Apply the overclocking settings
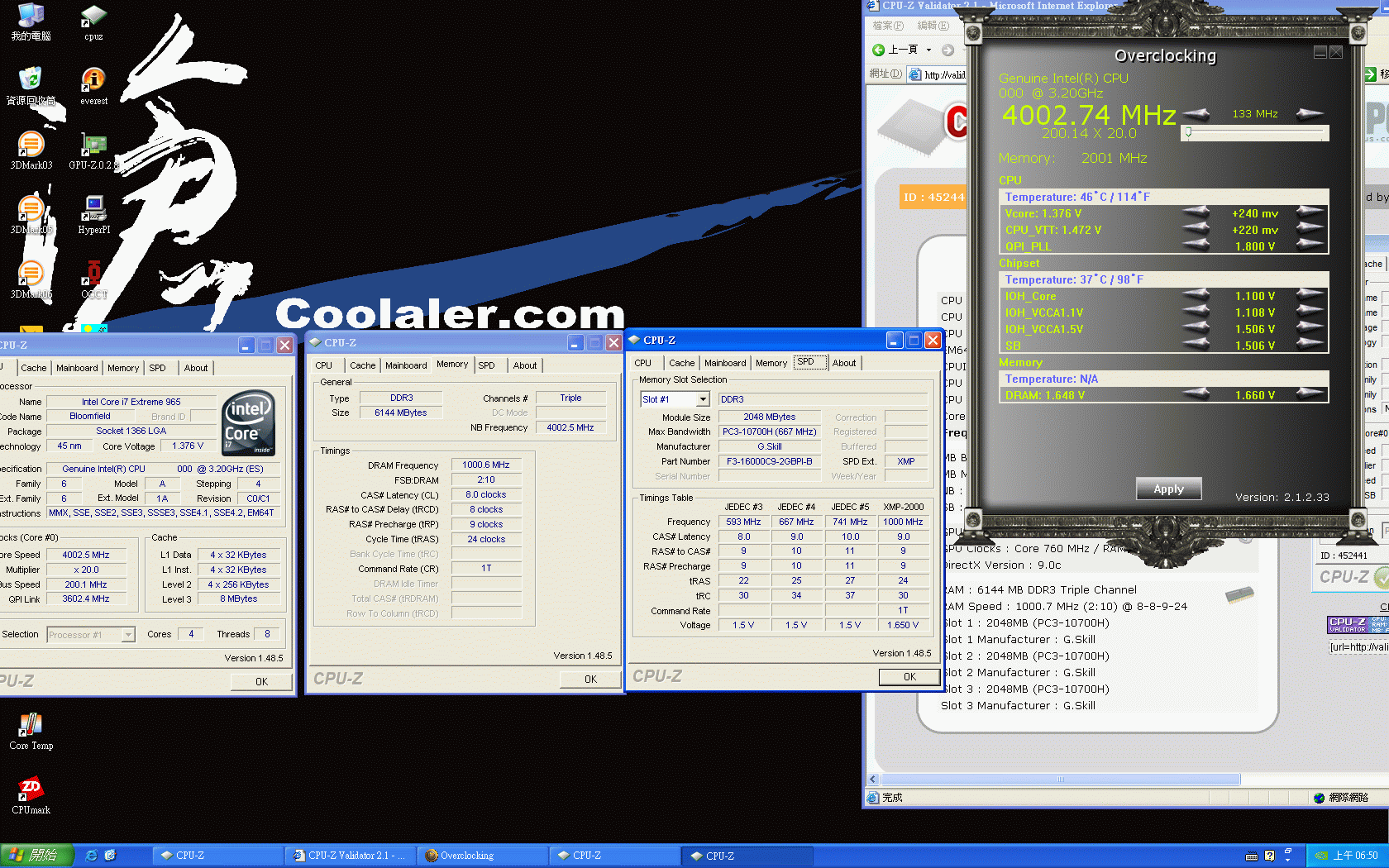Viewport: 1389px width, 868px height. (1168, 489)
